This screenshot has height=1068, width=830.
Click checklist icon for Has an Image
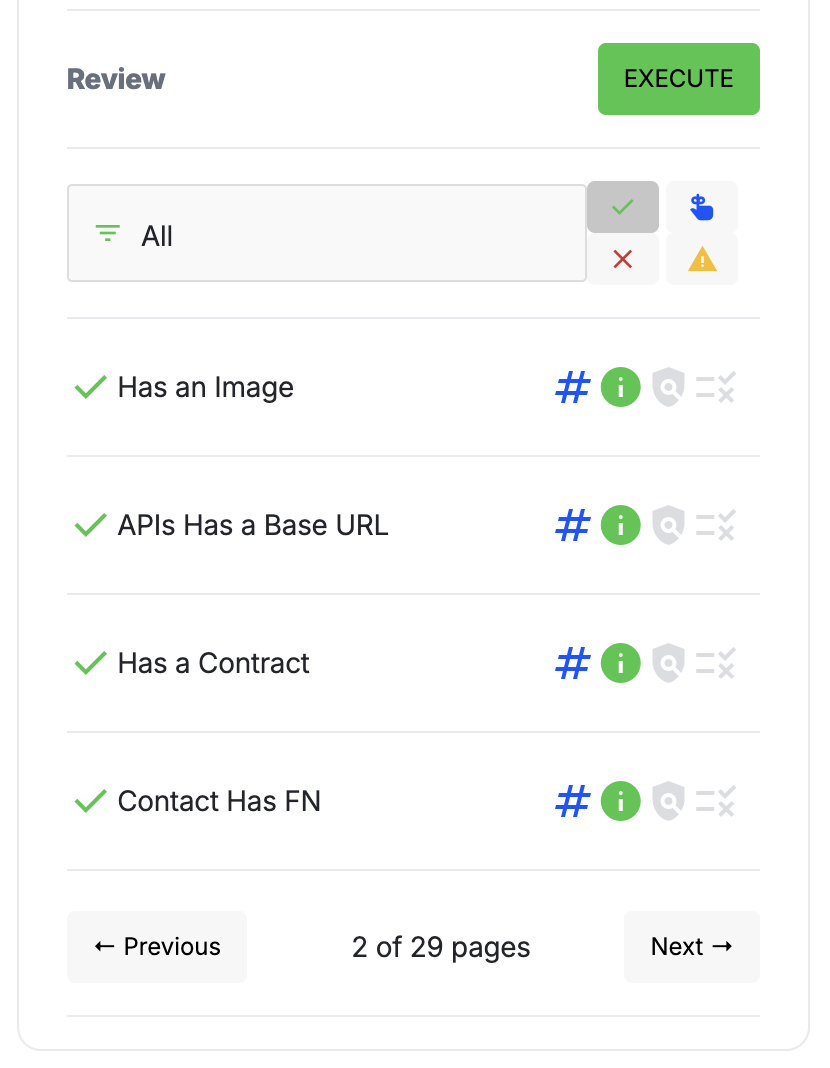point(716,387)
